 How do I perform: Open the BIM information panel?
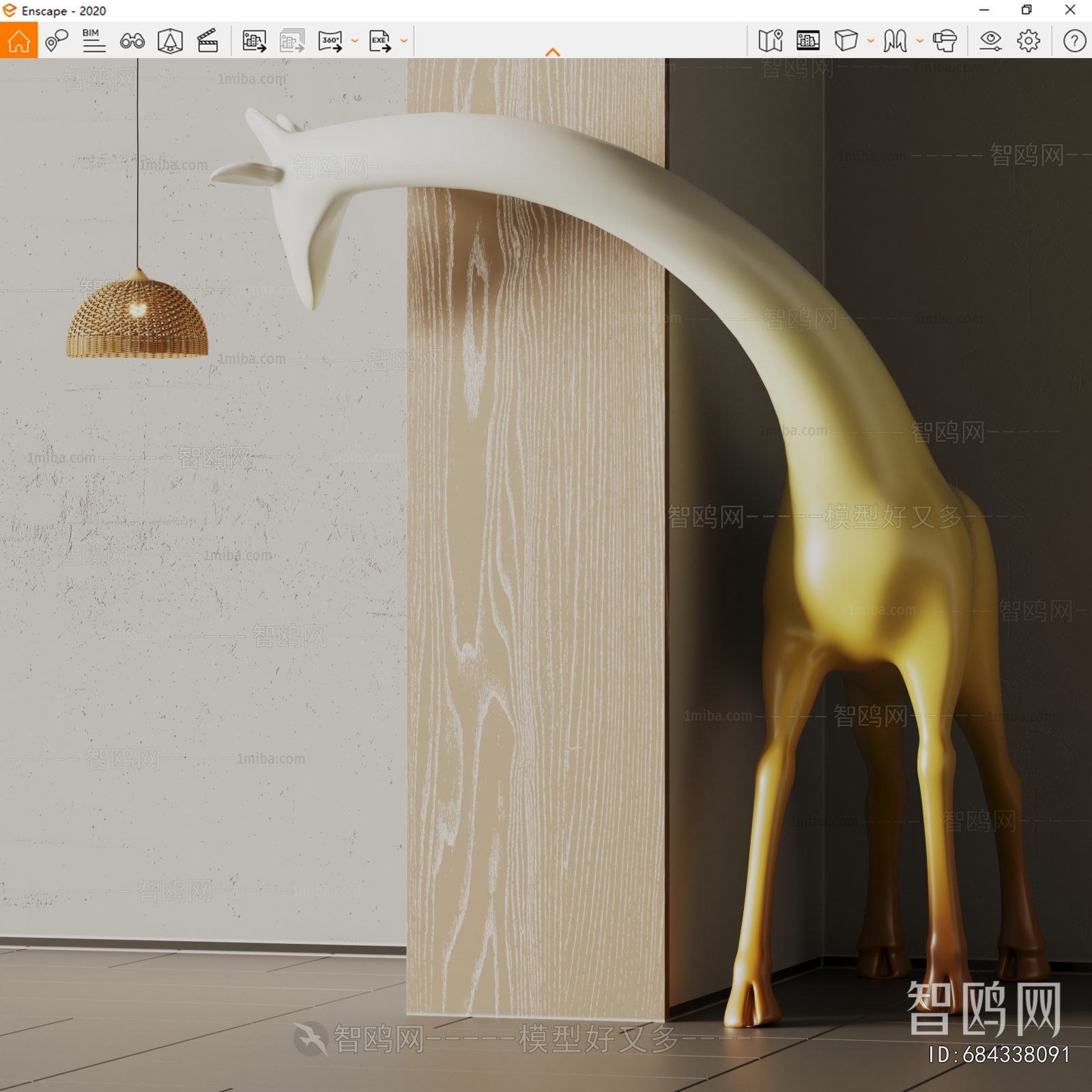[x=94, y=41]
